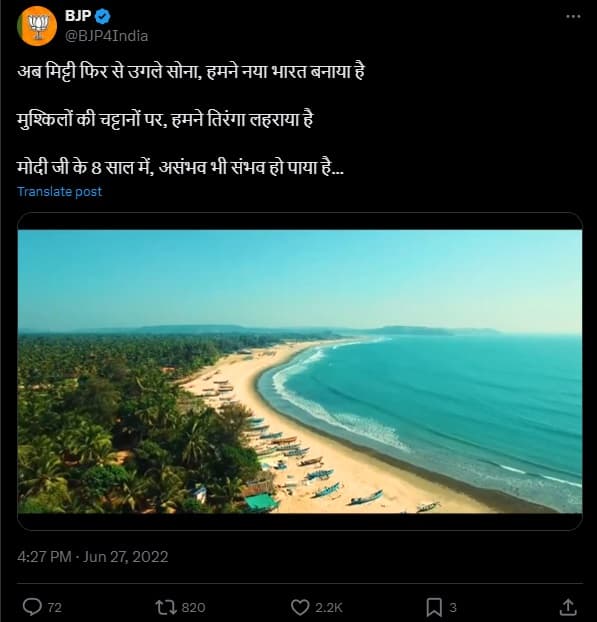Click the blue verified badge
The height and width of the screenshot is (622, 597).
pyautogui.click(x=103, y=16)
